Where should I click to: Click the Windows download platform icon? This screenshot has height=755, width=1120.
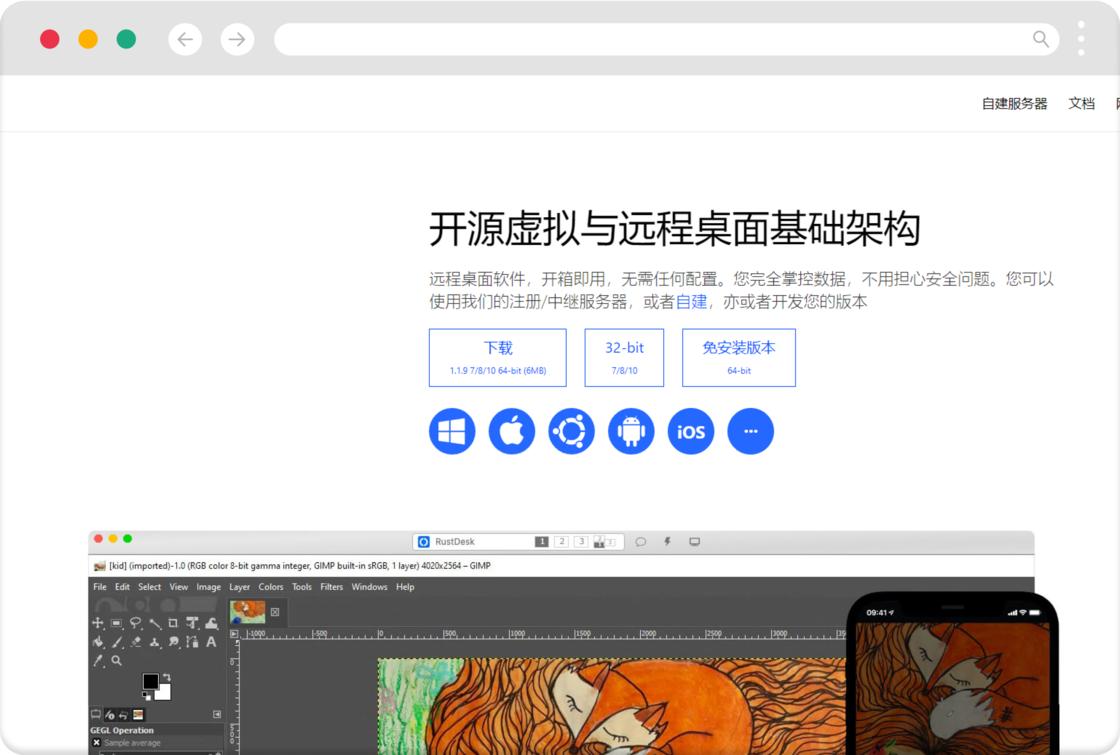pyautogui.click(x=451, y=430)
